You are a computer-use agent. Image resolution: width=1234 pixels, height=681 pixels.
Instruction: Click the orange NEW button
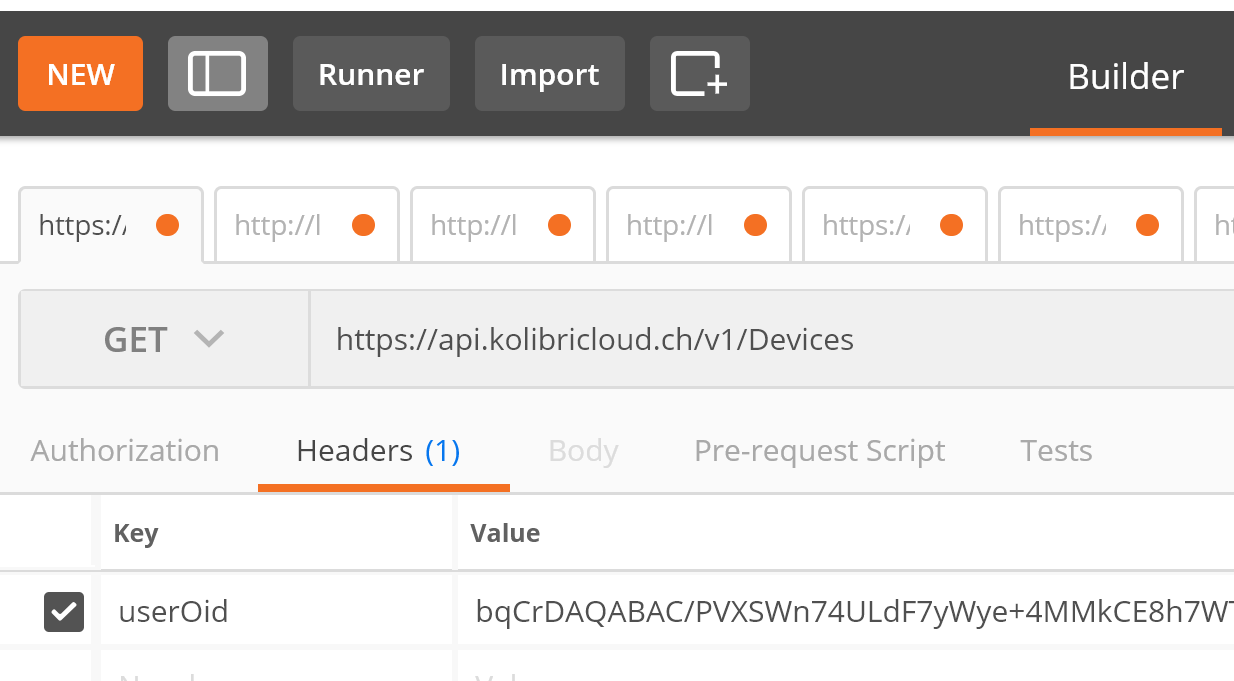pos(81,74)
